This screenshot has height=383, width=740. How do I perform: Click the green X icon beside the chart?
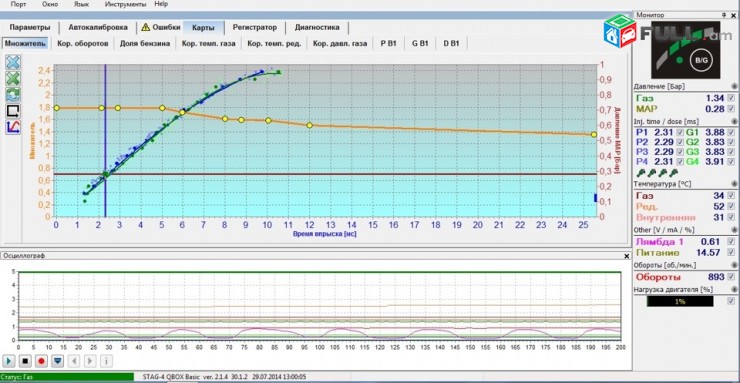pyautogui.click(x=13, y=78)
